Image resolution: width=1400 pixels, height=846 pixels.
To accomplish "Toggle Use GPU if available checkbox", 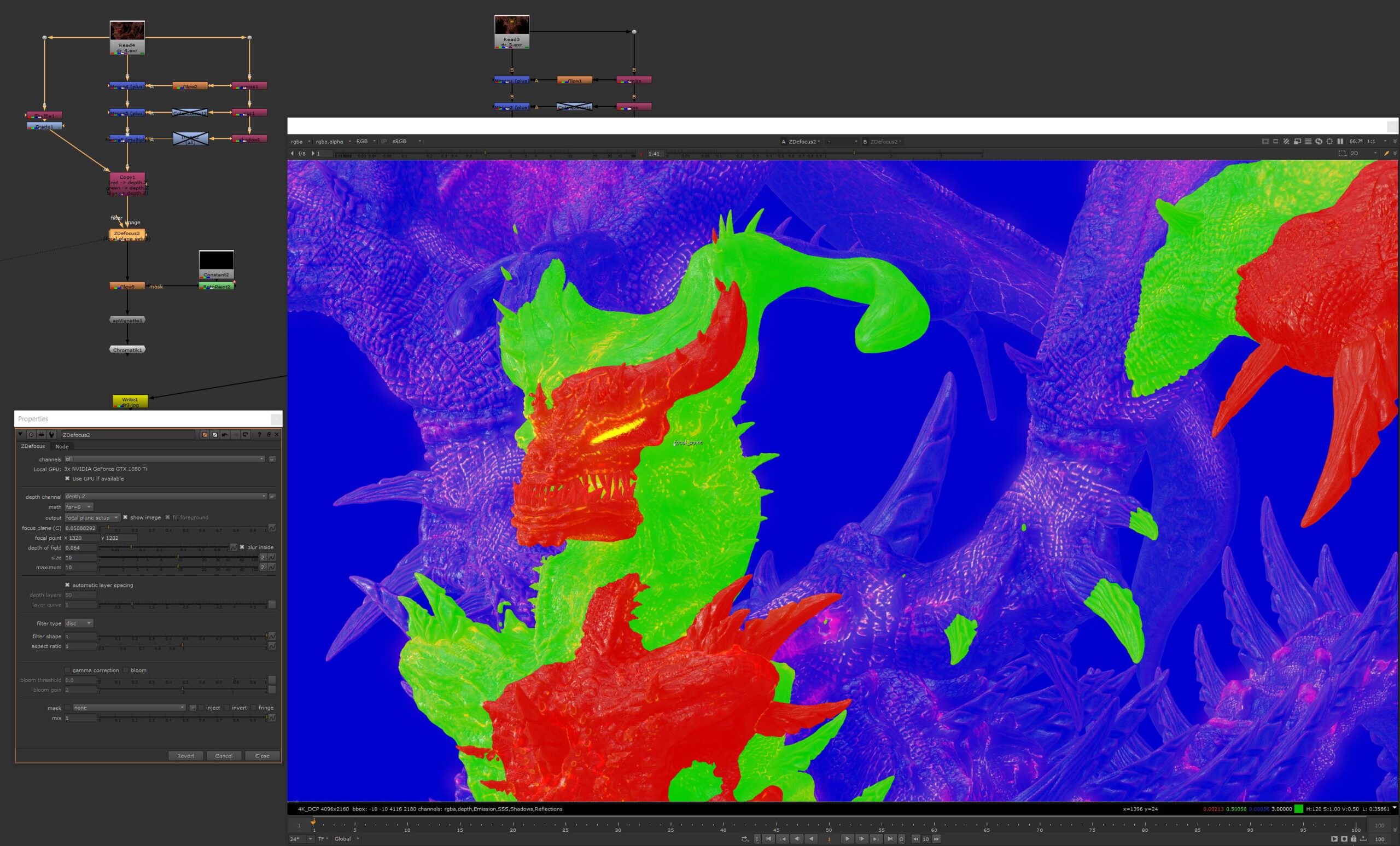I will coord(67,479).
